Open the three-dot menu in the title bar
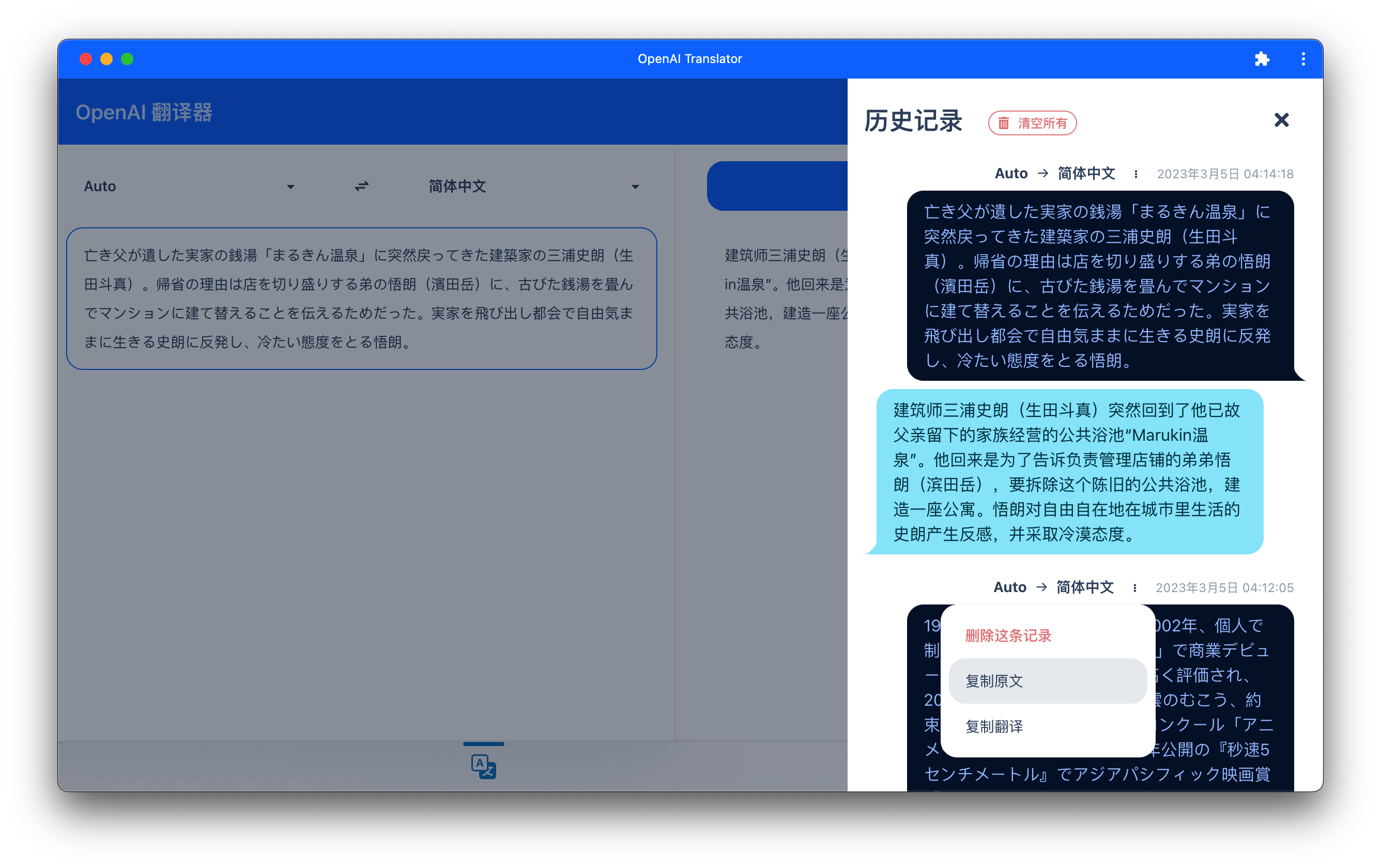Viewport: 1381px width, 868px height. 1303,58
